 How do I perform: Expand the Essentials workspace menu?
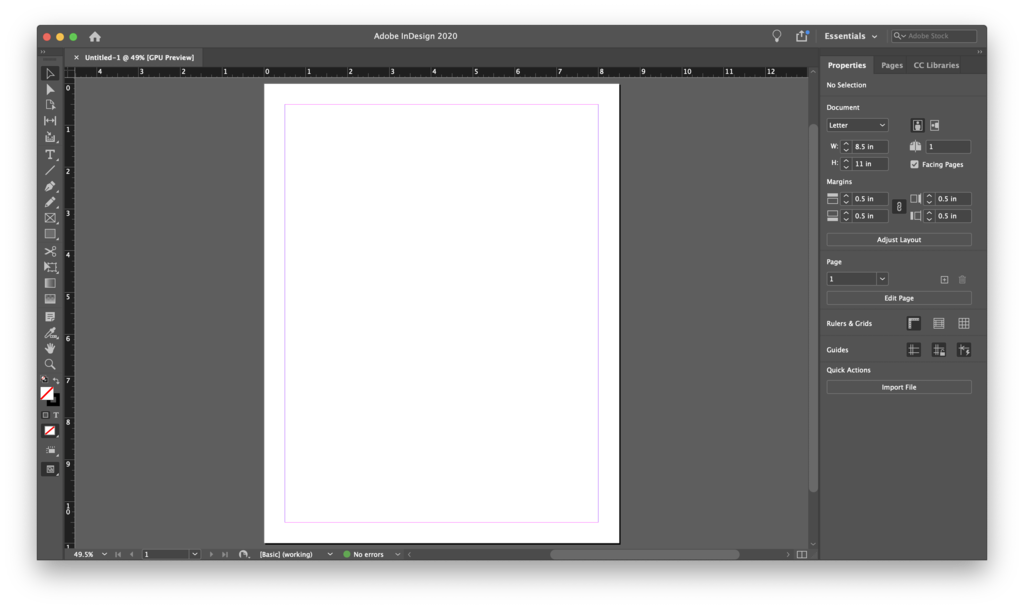(850, 37)
